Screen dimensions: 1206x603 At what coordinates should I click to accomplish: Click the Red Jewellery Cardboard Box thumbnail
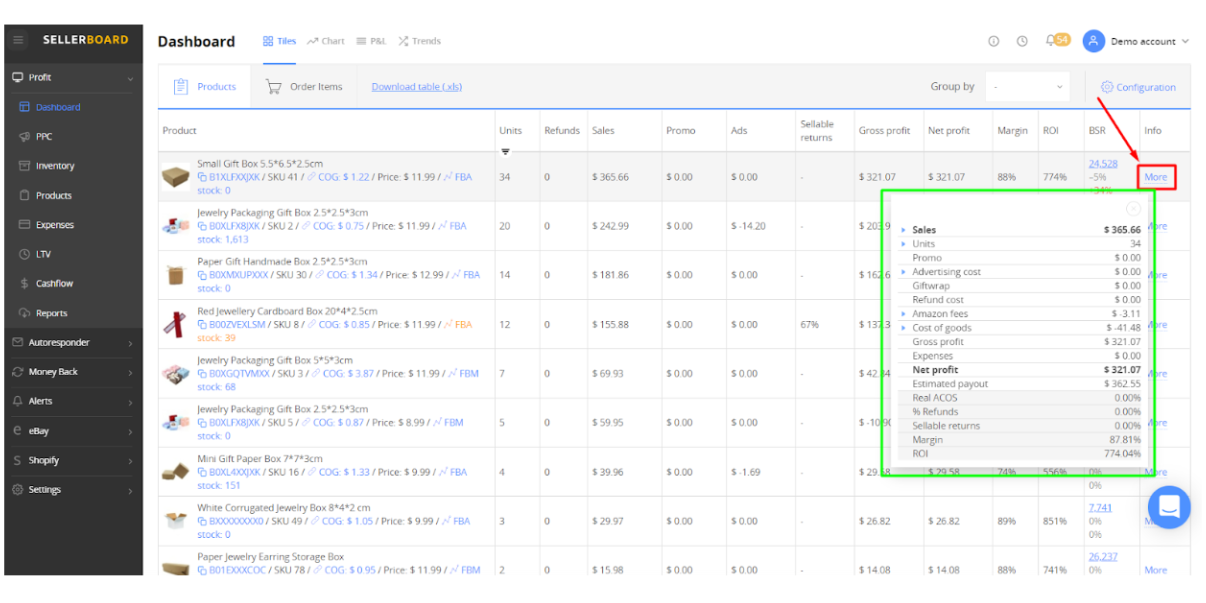pos(176,324)
